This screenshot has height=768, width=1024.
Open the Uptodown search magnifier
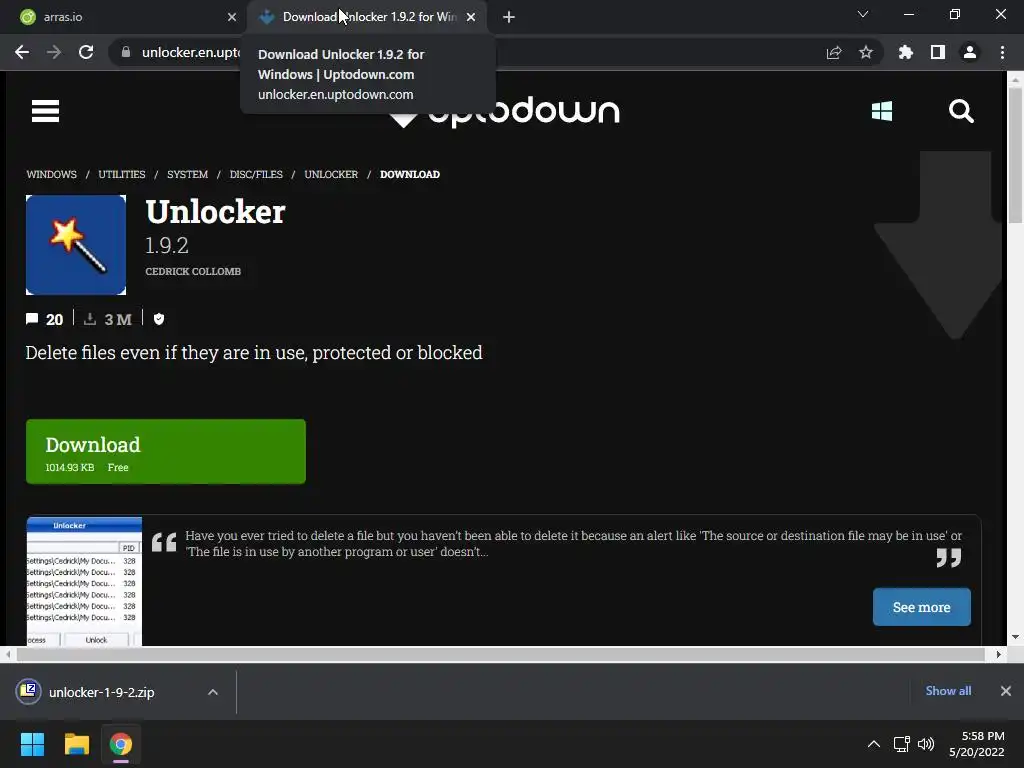coord(961,111)
